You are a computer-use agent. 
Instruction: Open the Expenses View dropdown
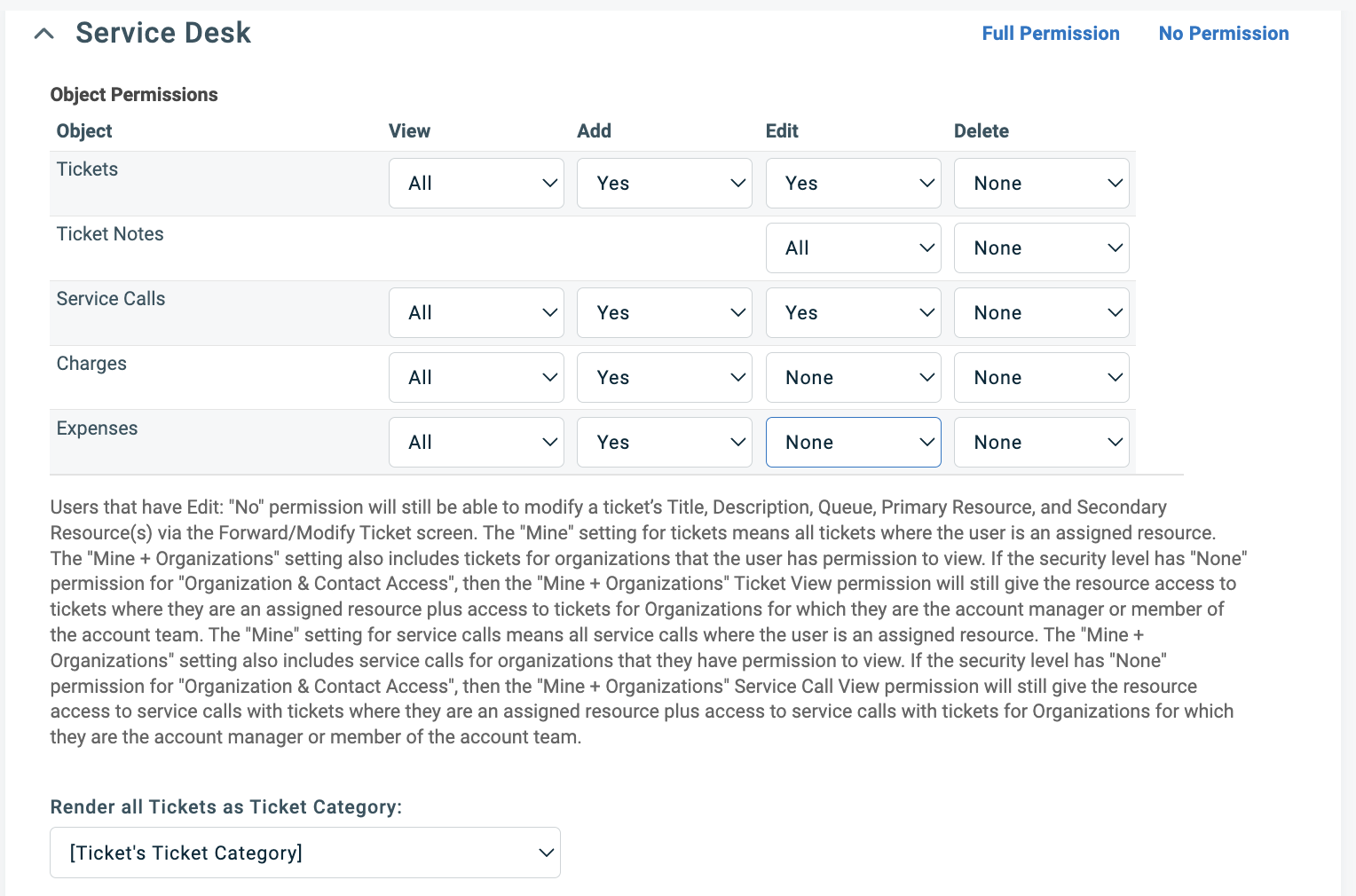point(476,442)
